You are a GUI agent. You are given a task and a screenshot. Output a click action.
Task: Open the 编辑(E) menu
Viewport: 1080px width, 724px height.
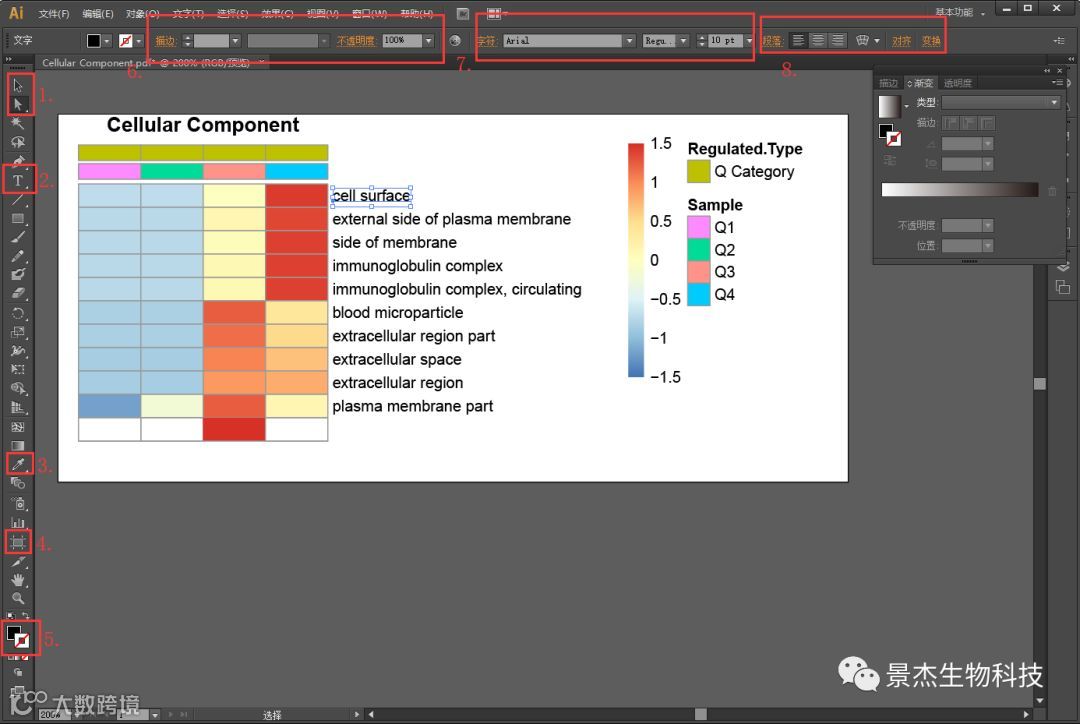coord(98,13)
